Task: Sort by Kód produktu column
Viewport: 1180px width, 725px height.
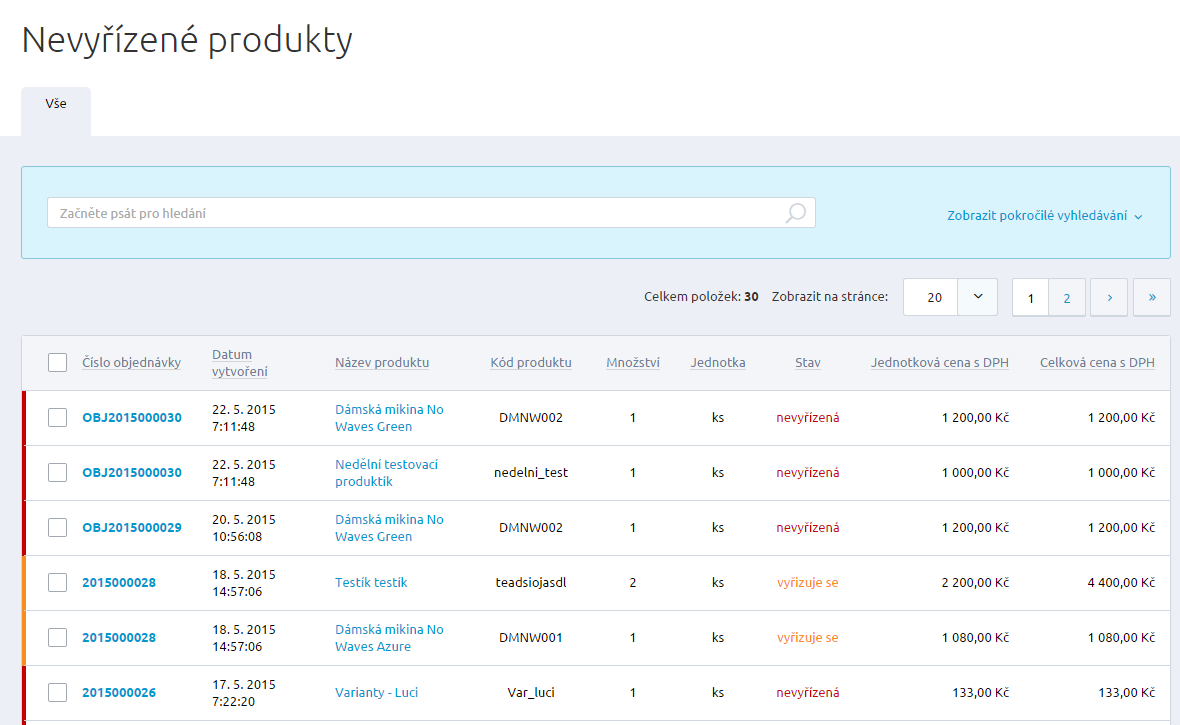Action: [x=531, y=362]
